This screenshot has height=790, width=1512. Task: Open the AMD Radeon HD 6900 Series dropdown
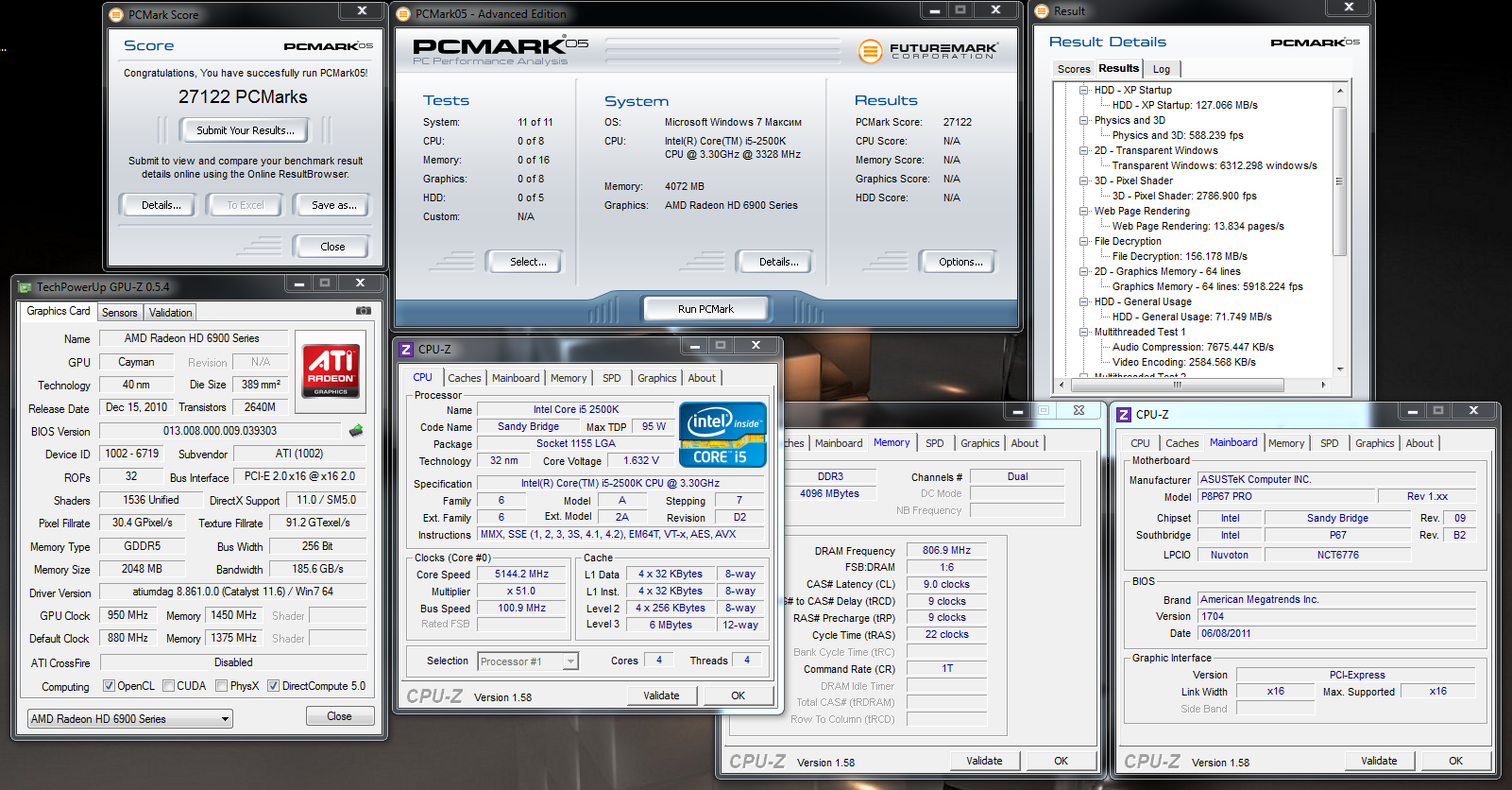pyautogui.click(x=130, y=719)
